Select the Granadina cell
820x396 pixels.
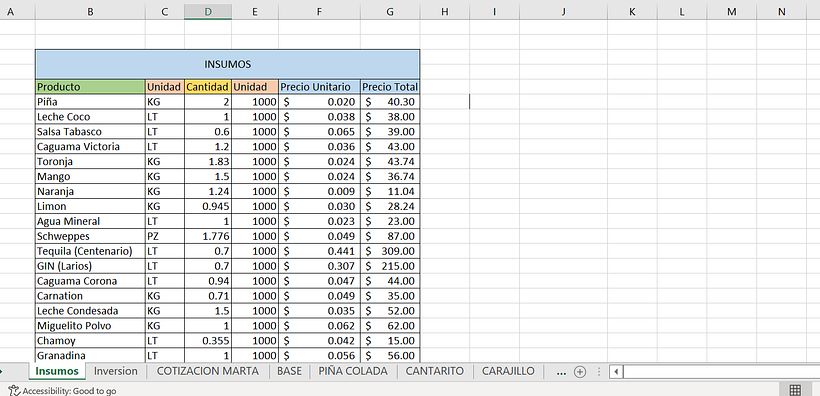pyautogui.click(x=90, y=356)
